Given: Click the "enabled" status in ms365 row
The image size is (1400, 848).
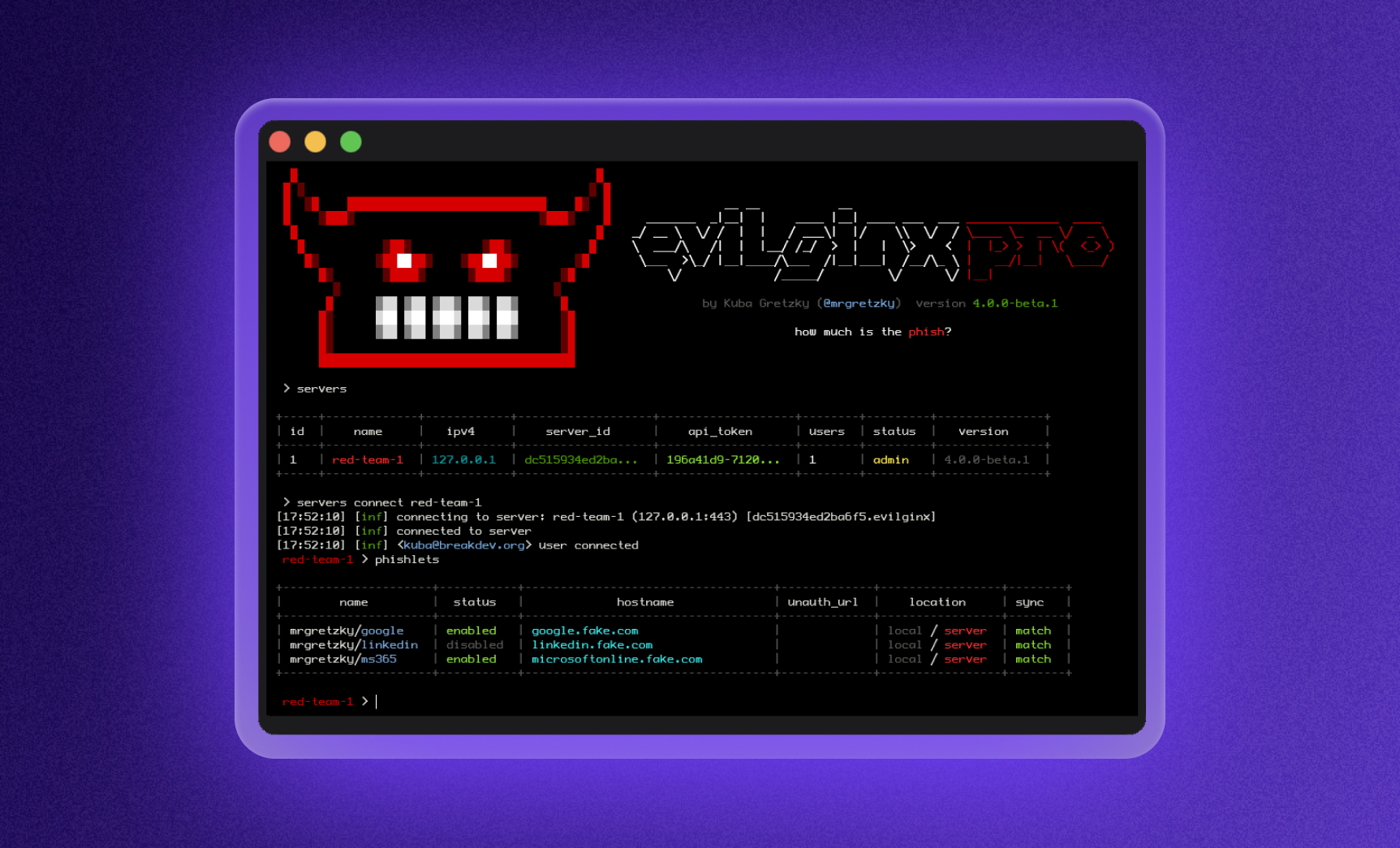Looking at the screenshot, I should point(471,659).
